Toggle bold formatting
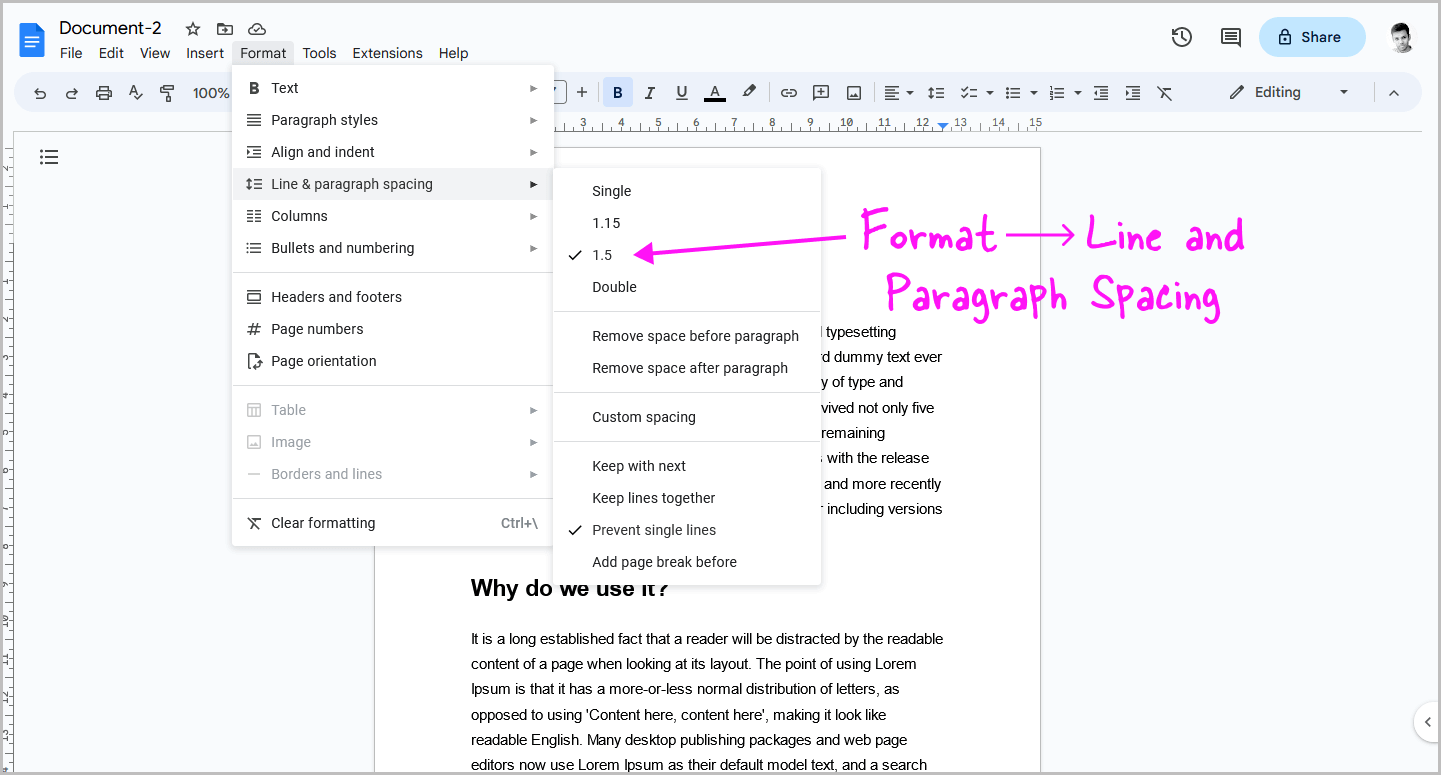This screenshot has height=775, width=1441. [617, 92]
